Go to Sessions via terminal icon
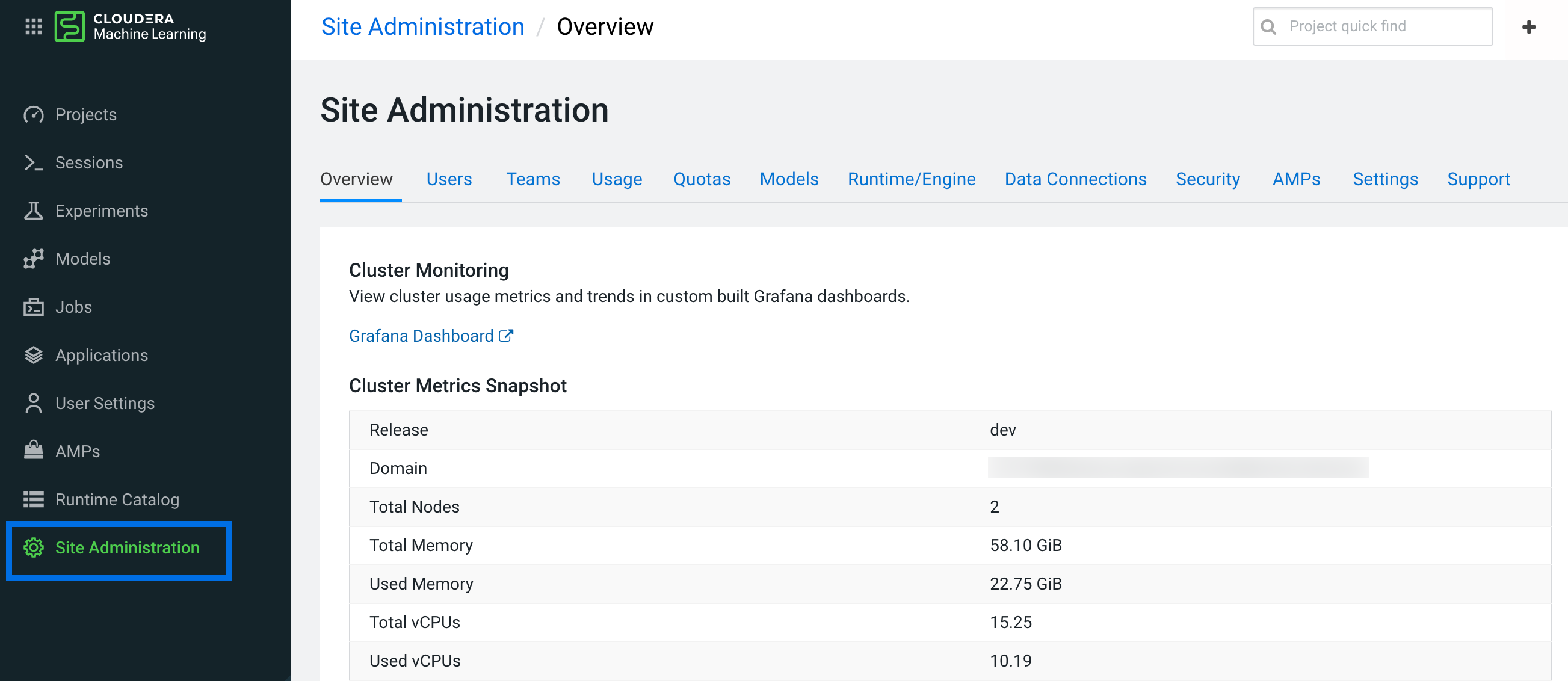This screenshot has width=1568, height=681. click(34, 162)
